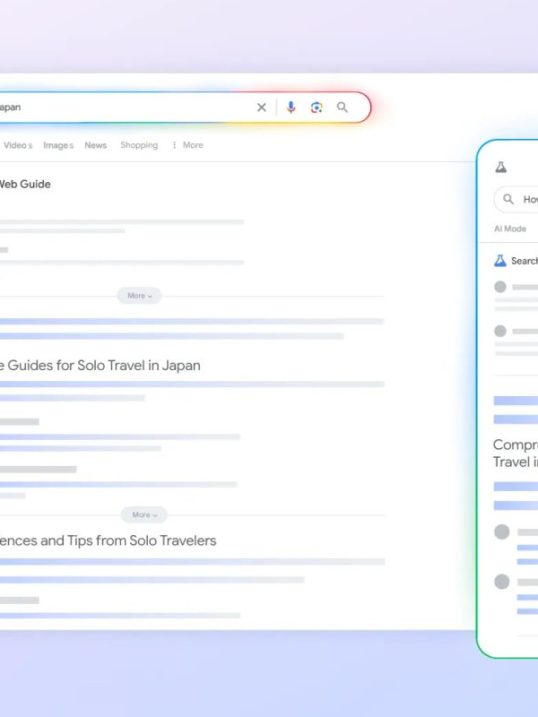This screenshot has width=538, height=717.
Task: Switch to the Images tab
Action: (x=59, y=145)
